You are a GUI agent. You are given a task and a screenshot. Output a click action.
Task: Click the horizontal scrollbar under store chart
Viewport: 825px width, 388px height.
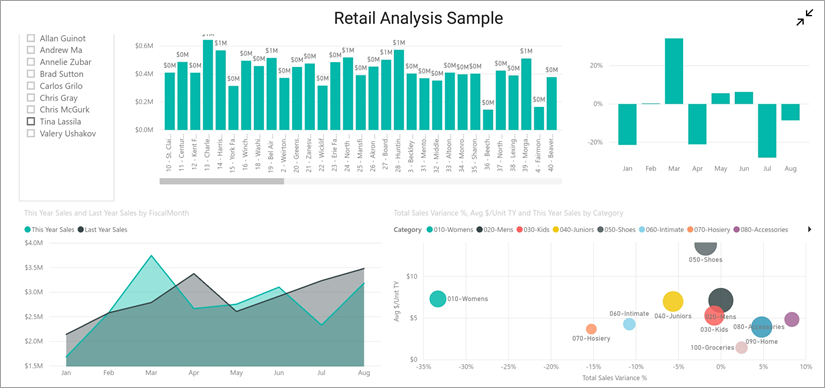click(x=222, y=181)
